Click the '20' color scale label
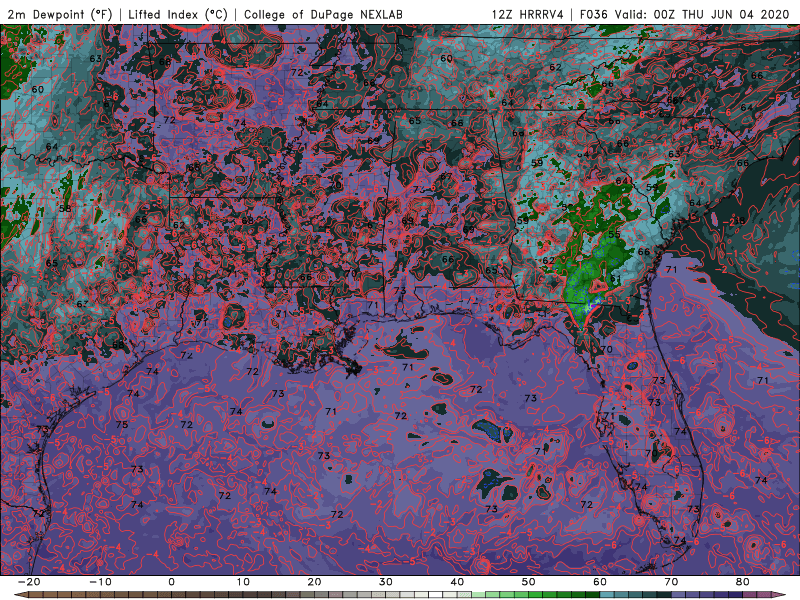 (314, 582)
